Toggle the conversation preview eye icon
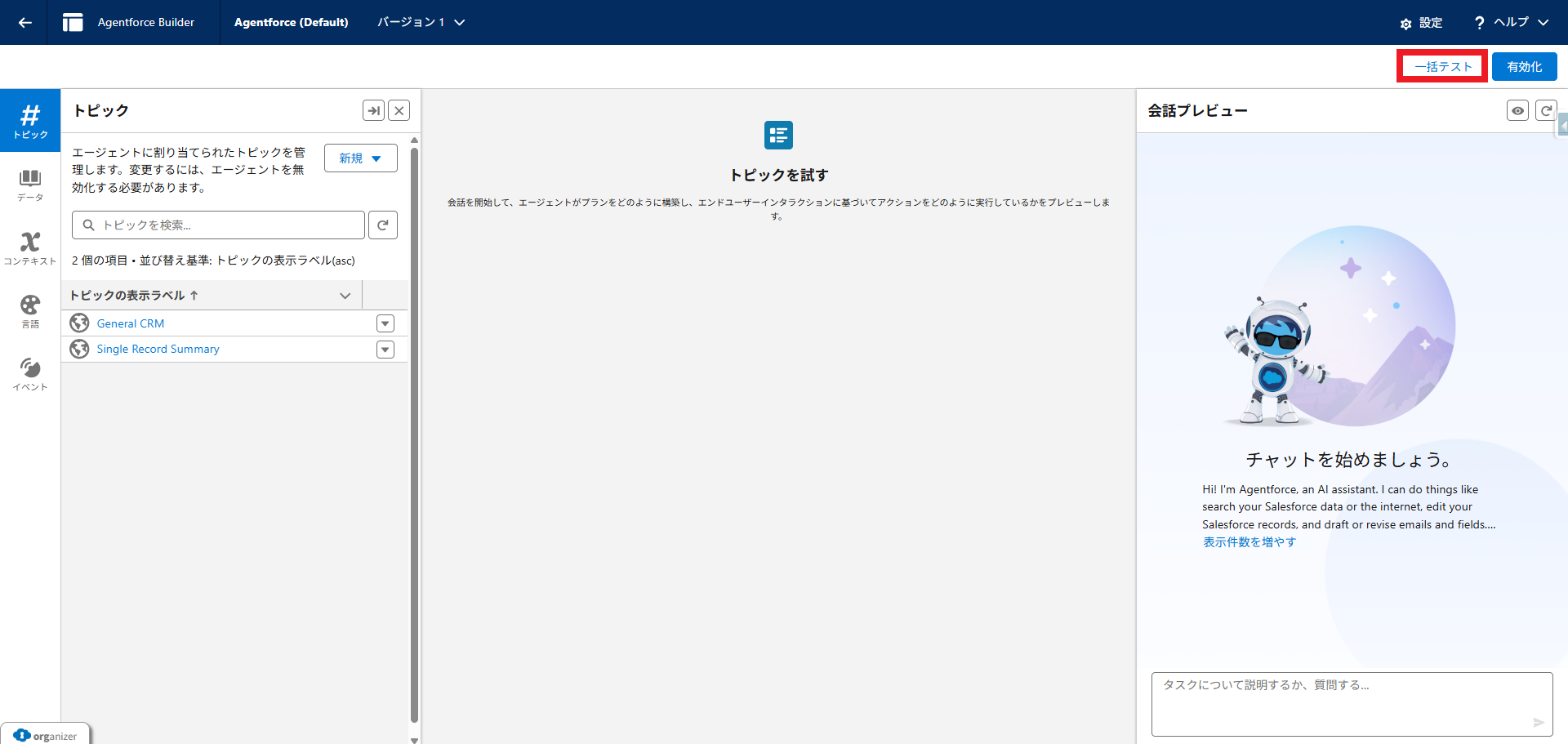The width and height of the screenshot is (1568, 744). point(1517,110)
